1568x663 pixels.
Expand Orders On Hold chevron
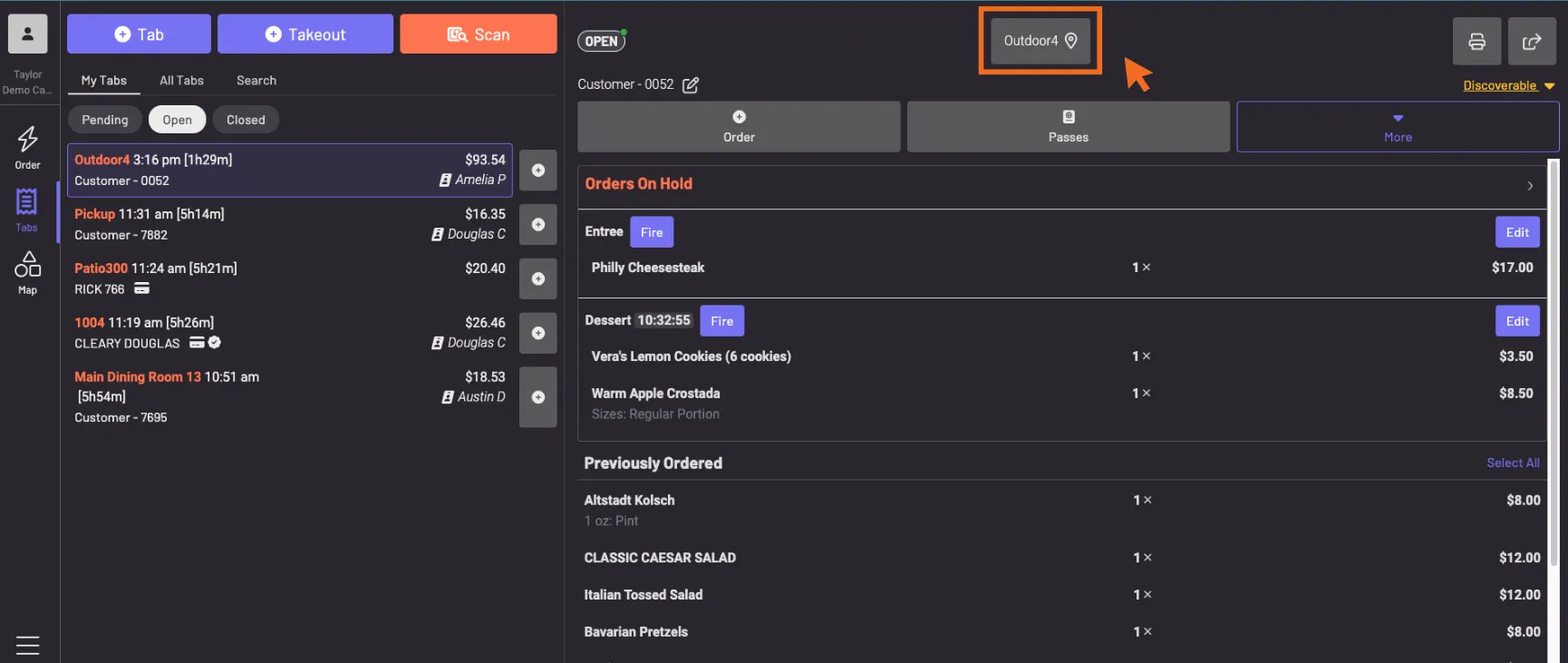click(1530, 186)
